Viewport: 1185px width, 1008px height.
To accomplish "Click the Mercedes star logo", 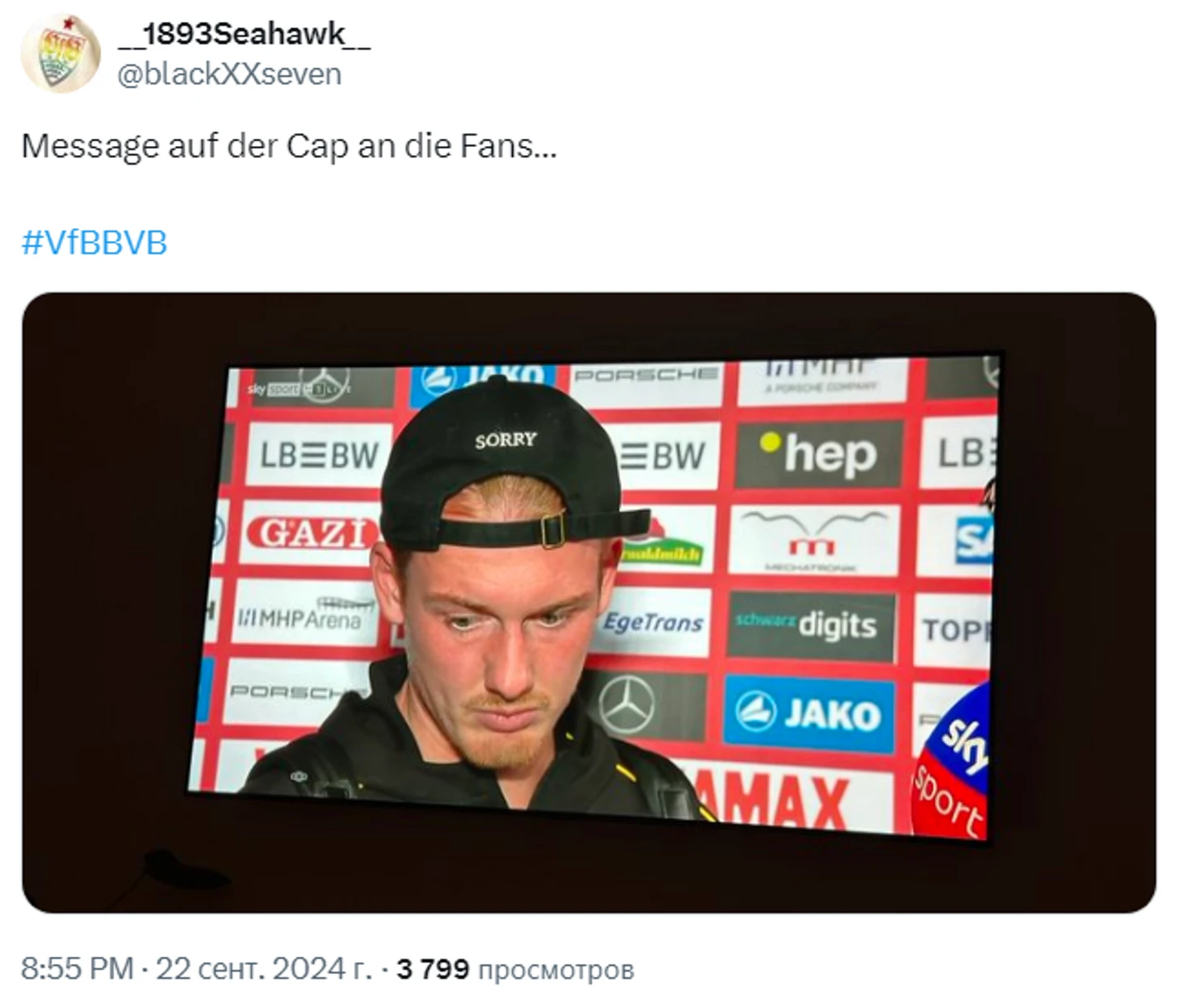I will (x=627, y=704).
